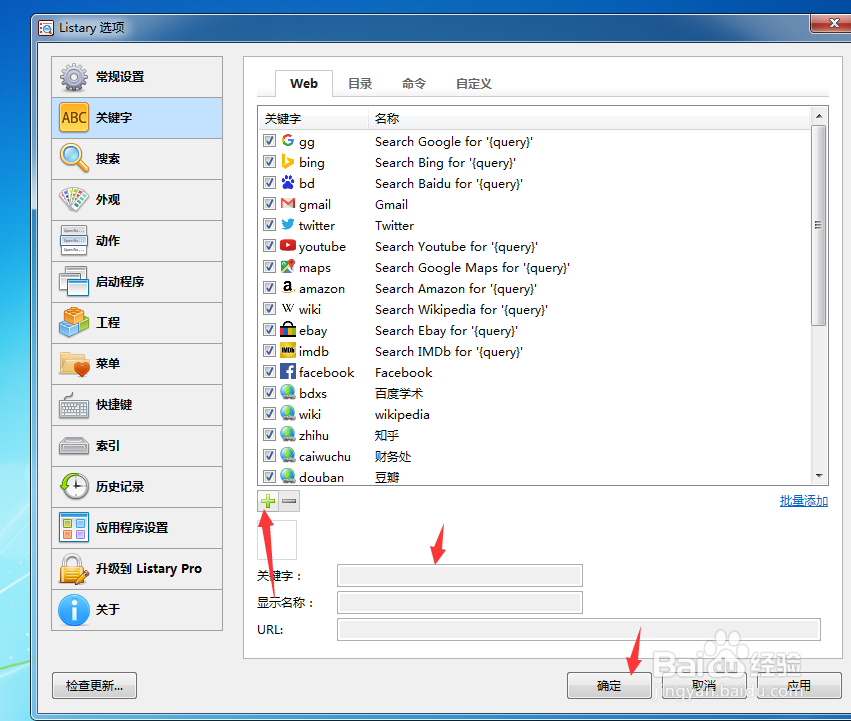Screen dimensions: 851x721
Task: Click the 检查更新... button
Action: pos(94,686)
